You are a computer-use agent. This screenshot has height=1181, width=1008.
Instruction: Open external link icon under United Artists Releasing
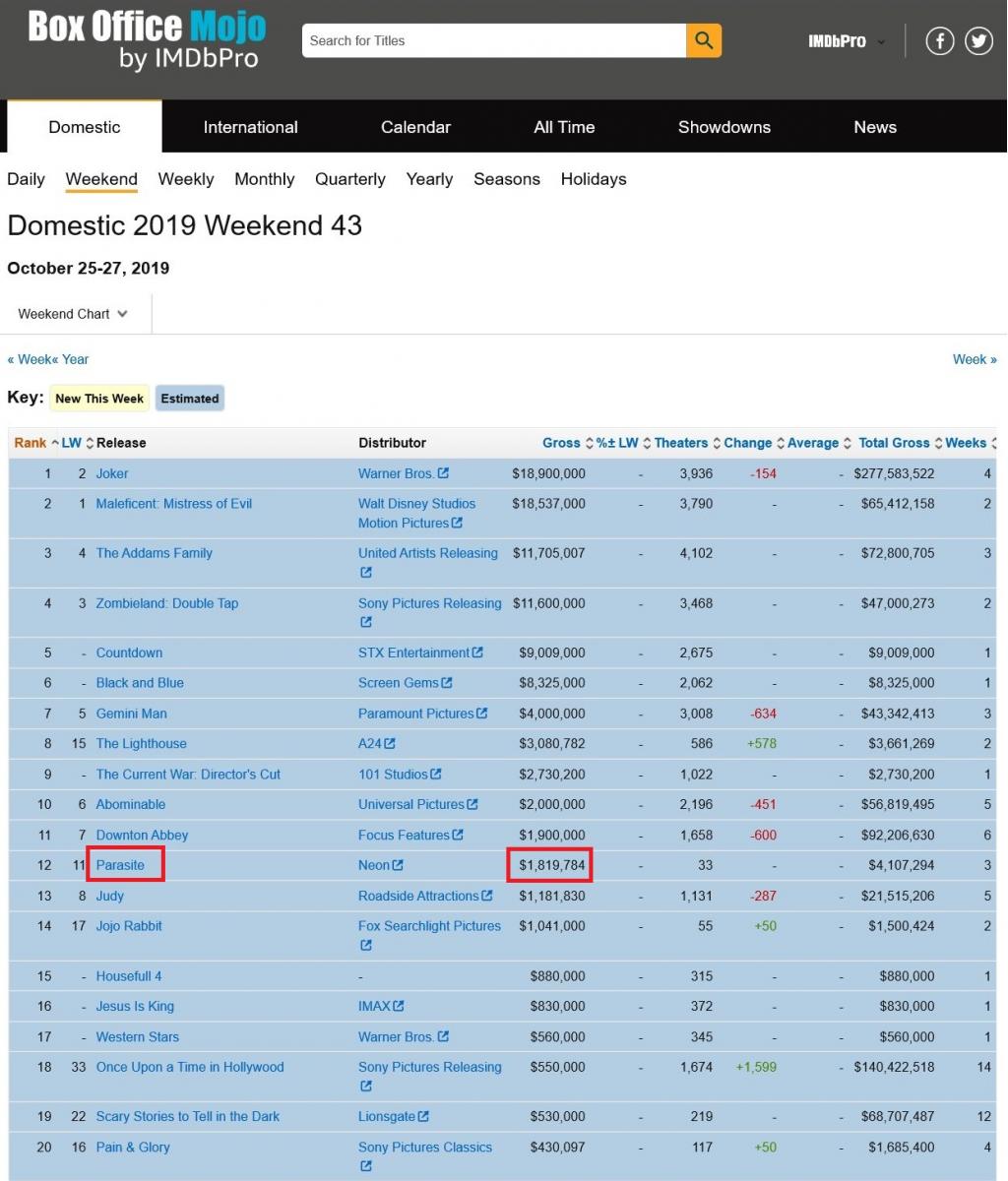coord(366,573)
